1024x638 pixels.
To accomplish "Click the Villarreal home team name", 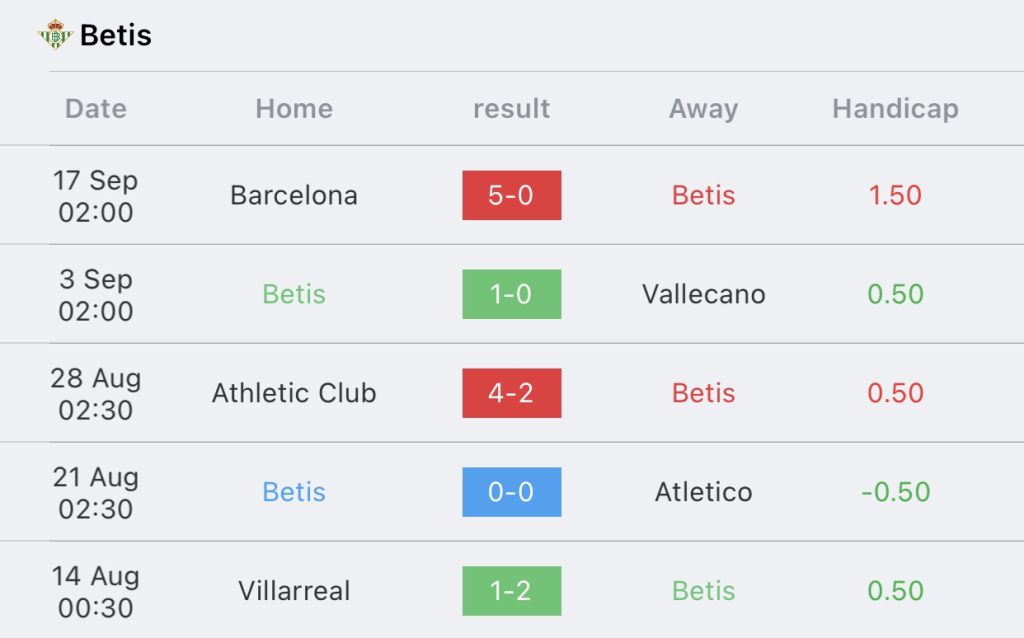I will point(294,591).
